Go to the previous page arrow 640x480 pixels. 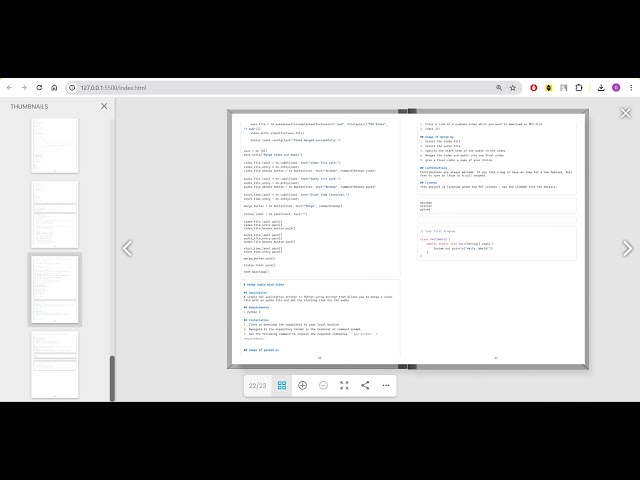click(127, 248)
